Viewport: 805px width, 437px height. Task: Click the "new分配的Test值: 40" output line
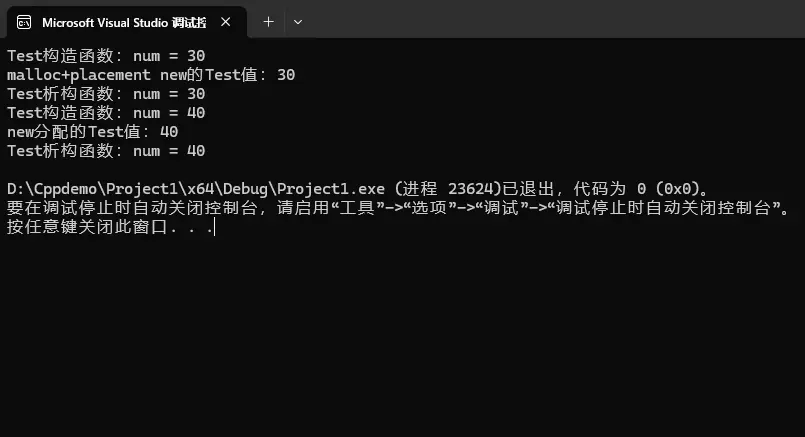point(93,132)
